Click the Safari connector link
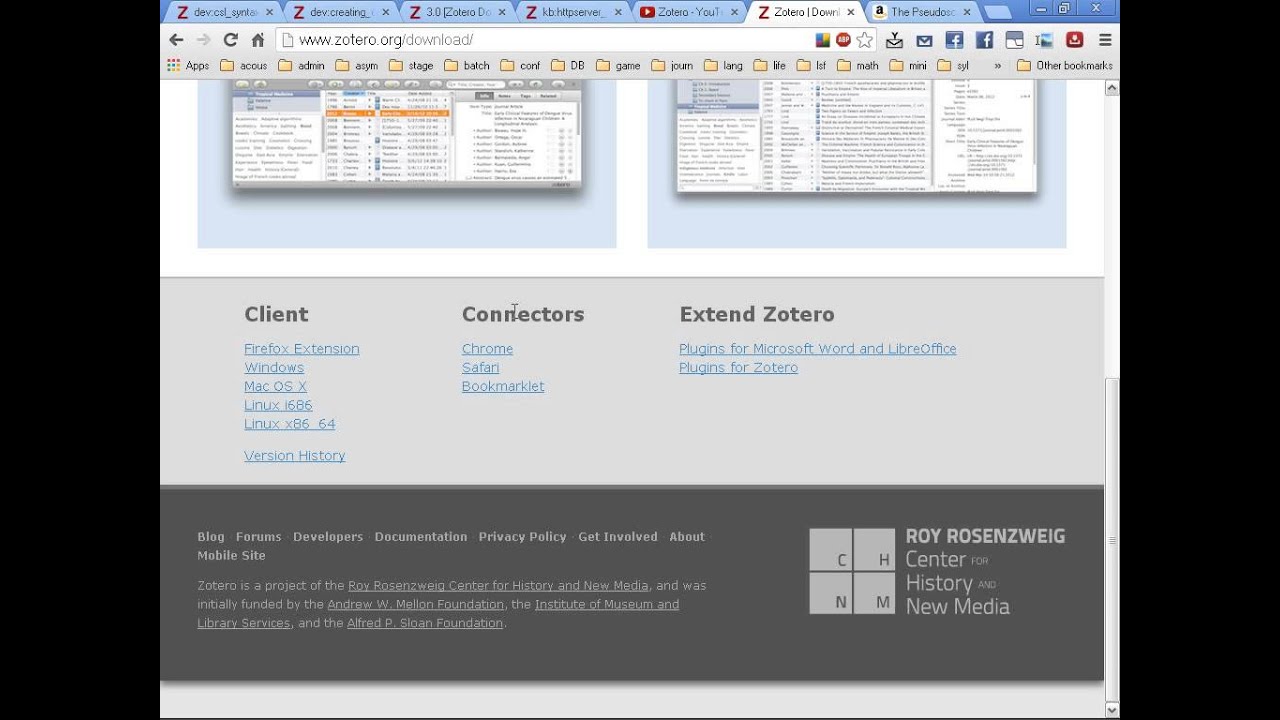Image resolution: width=1280 pixels, height=720 pixels. (x=480, y=368)
